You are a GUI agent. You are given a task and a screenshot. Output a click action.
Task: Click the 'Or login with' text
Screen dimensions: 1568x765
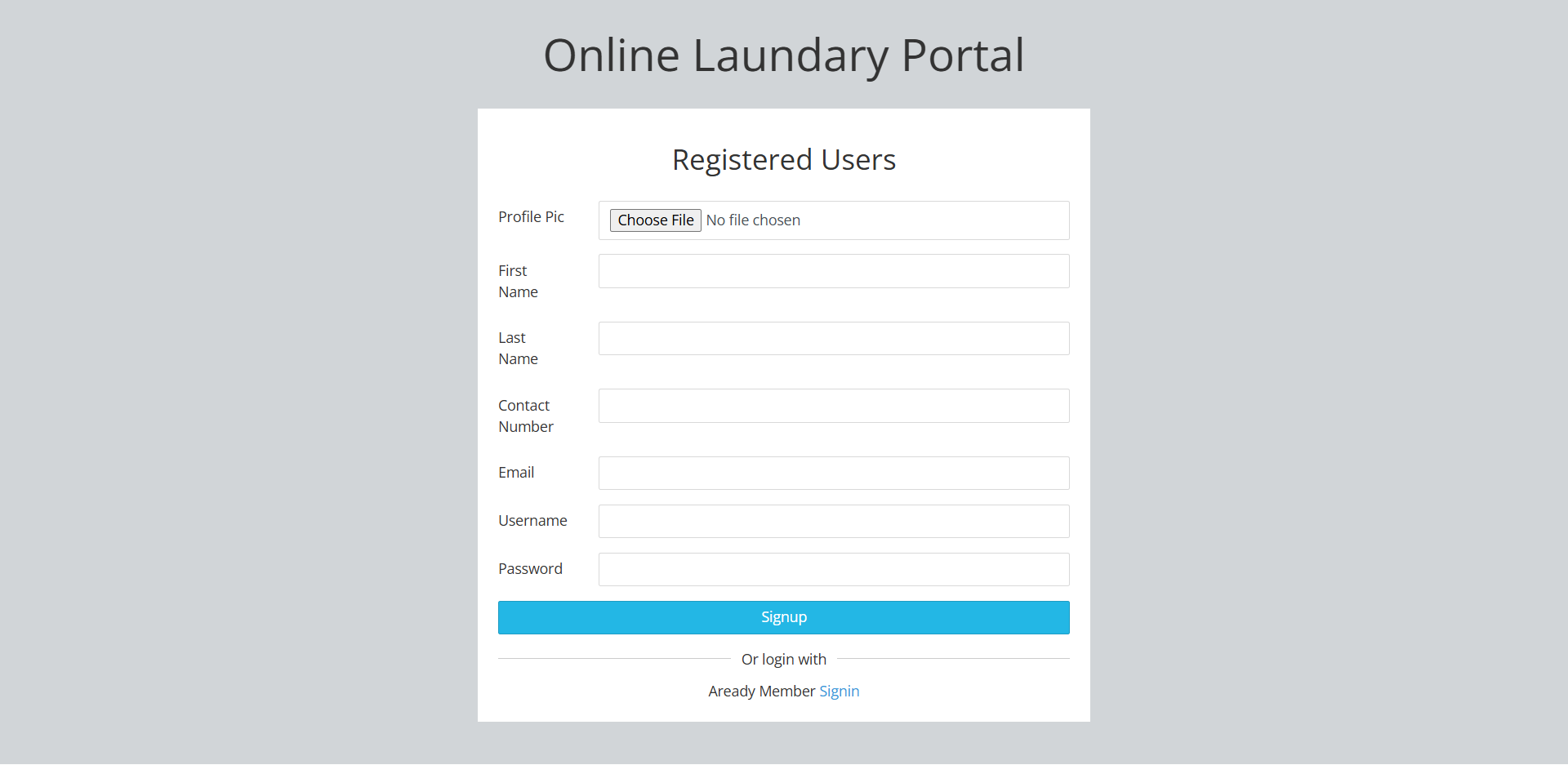click(784, 659)
